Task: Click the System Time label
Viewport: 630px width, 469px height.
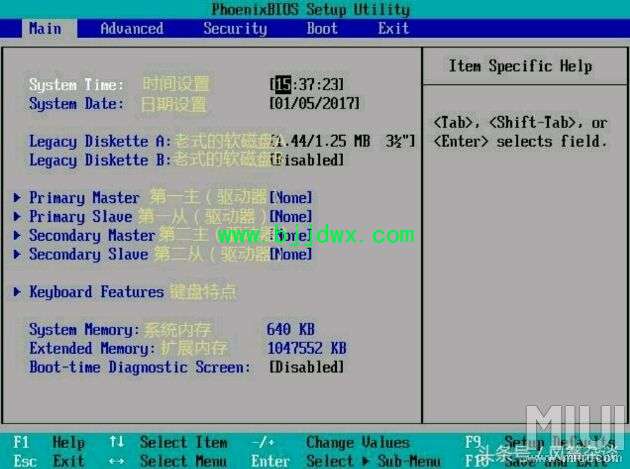Action: (76, 84)
